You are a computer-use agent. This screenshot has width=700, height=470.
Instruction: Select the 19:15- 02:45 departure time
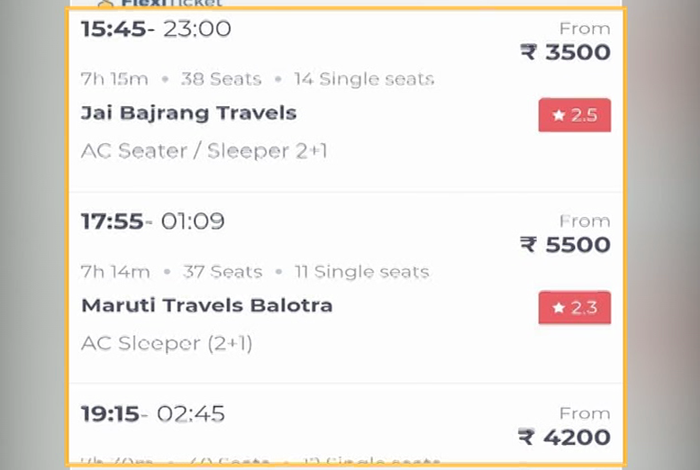pos(153,414)
